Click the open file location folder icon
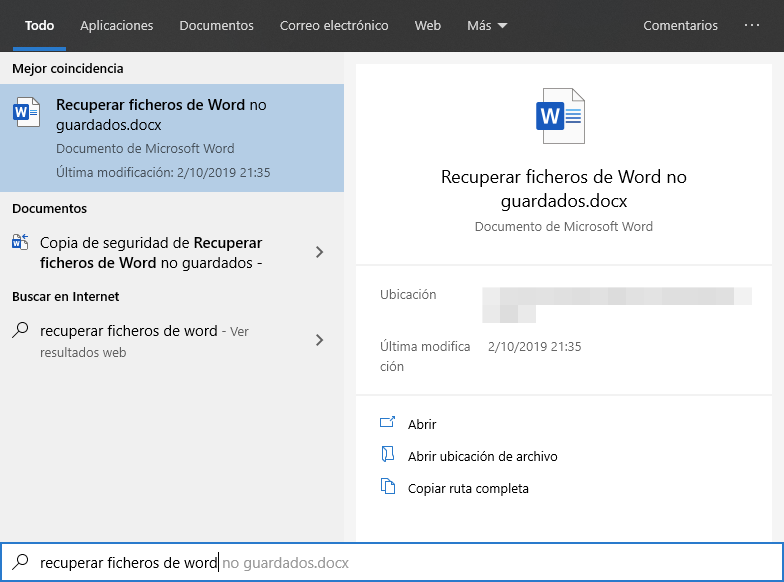 pyautogui.click(x=388, y=454)
